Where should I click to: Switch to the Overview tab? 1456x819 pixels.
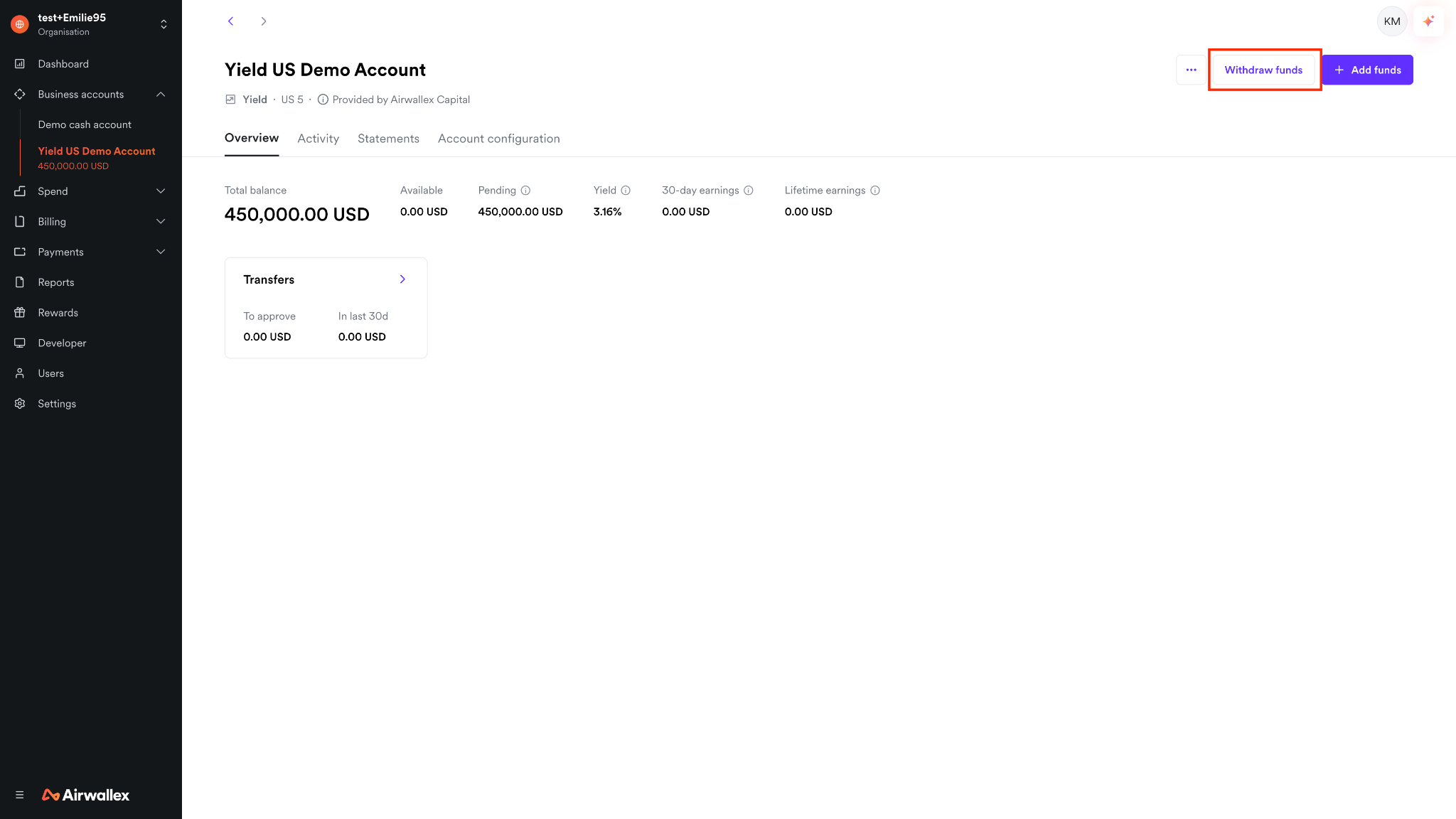[252, 138]
